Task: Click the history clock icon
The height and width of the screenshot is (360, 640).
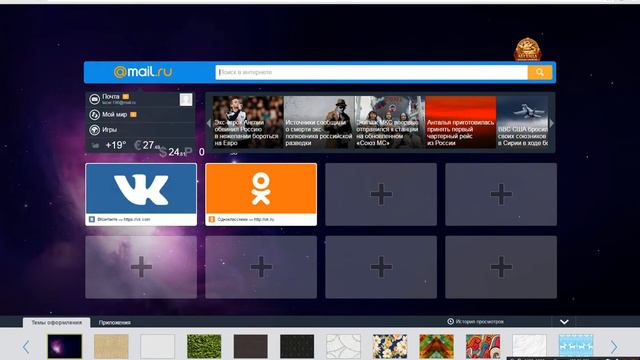Action: point(450,322)
